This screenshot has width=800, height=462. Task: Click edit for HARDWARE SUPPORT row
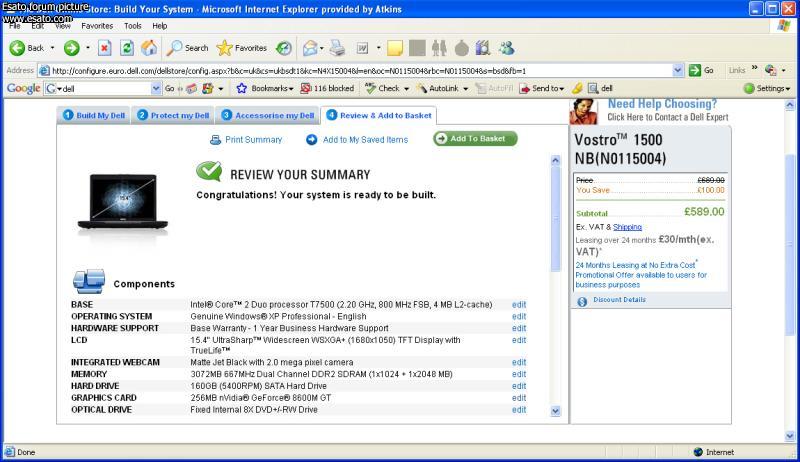point(519,328)
